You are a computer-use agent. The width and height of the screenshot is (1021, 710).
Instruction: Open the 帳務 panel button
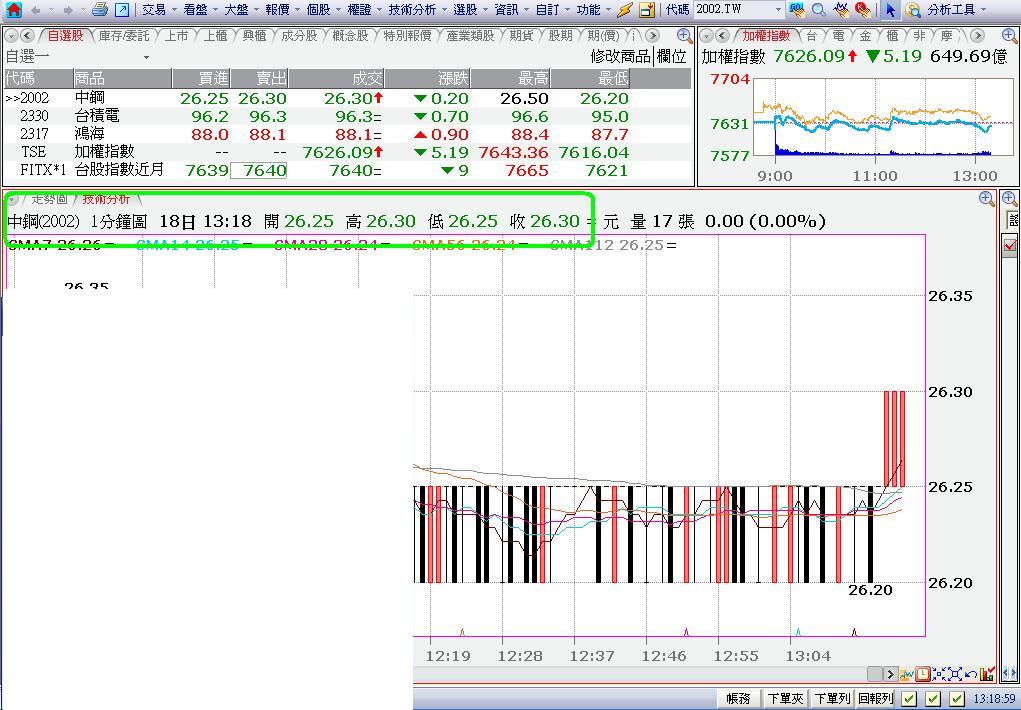[738, 699]
